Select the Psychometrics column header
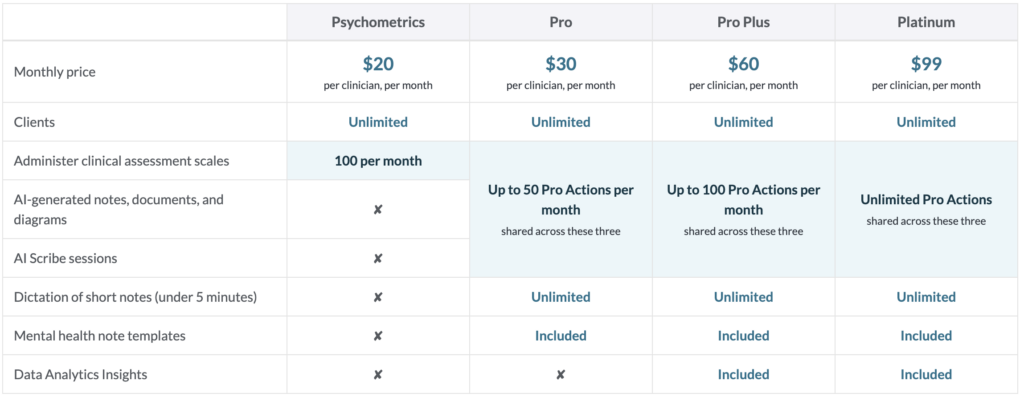Image resolution: width=1024 pixels, height=397 pixels. tap(377, 22)
